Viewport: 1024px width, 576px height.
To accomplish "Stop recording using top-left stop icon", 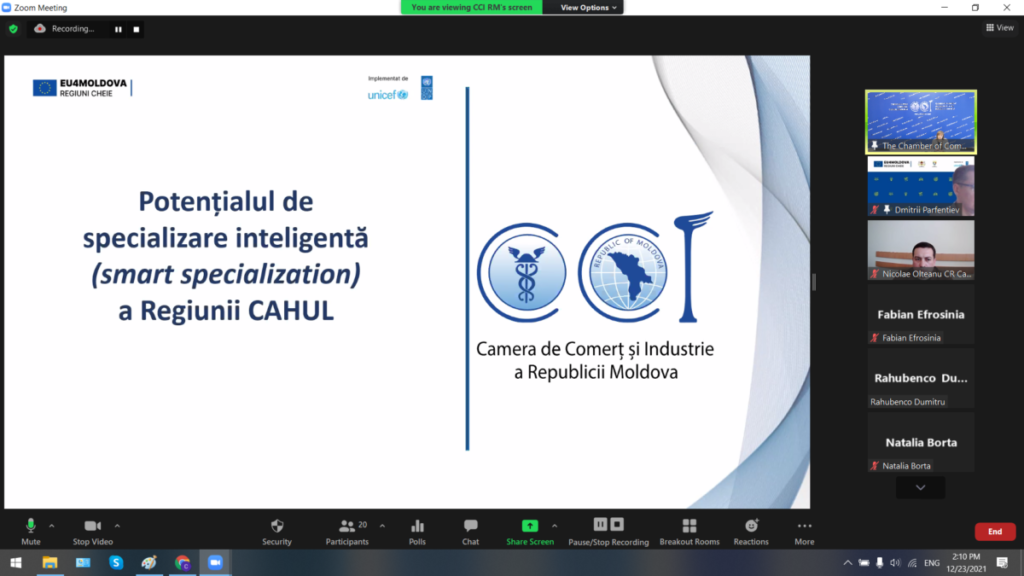I will (136, 29).
